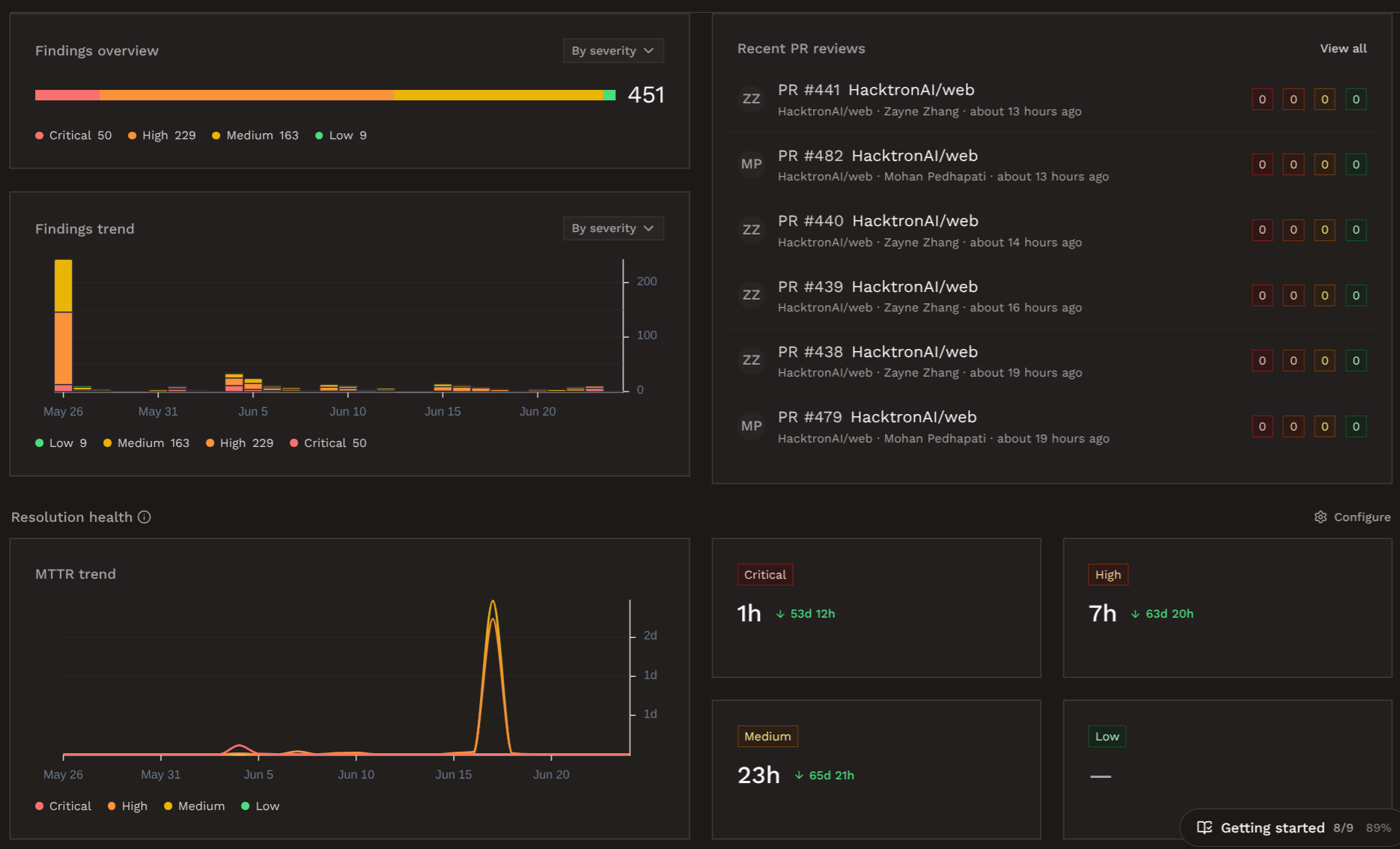Click the red critical count badge on PR #441
This screenshot has height=849, width=1400.
tap(1262, 100)
